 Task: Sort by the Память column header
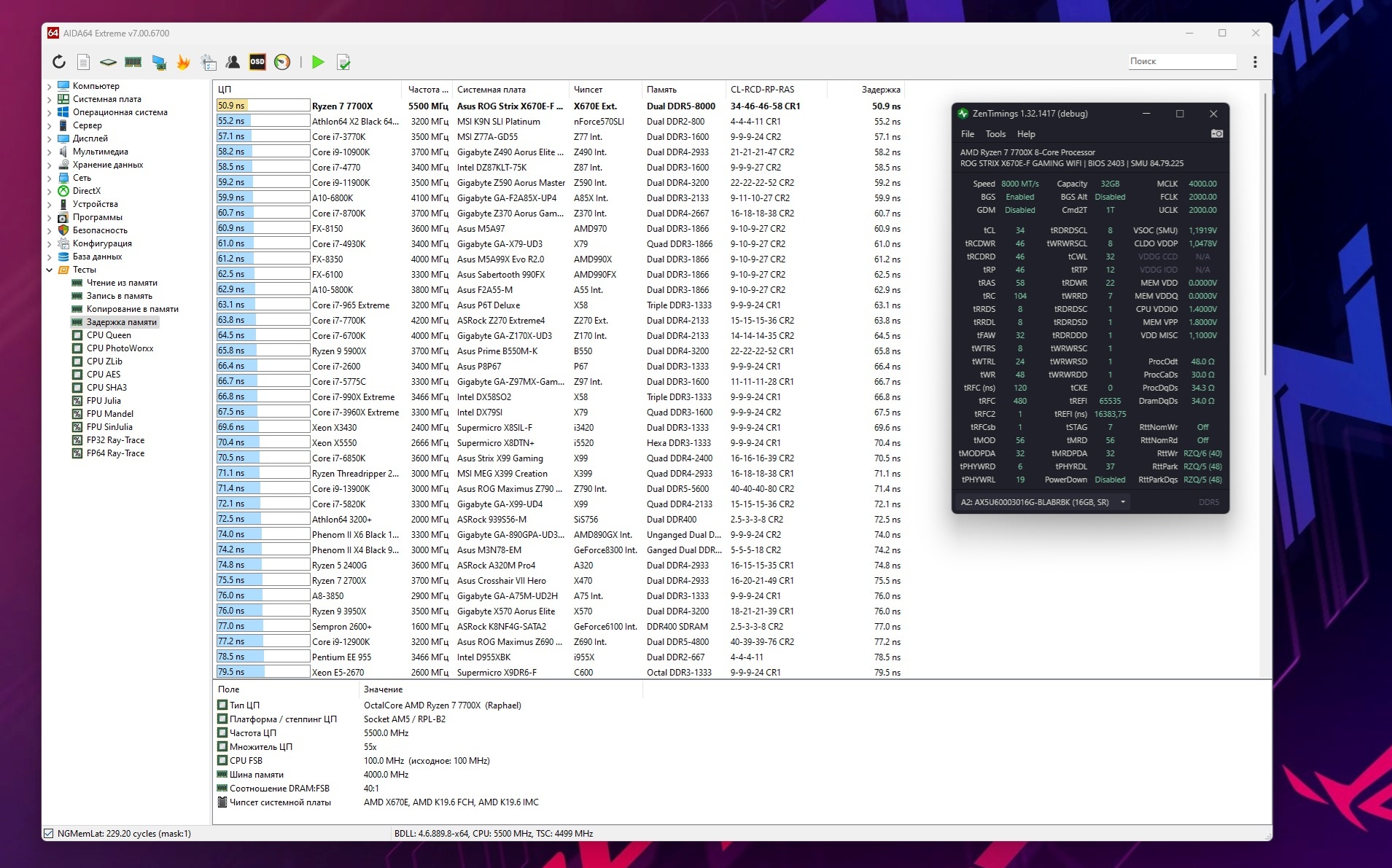click(x=683, y=90)
